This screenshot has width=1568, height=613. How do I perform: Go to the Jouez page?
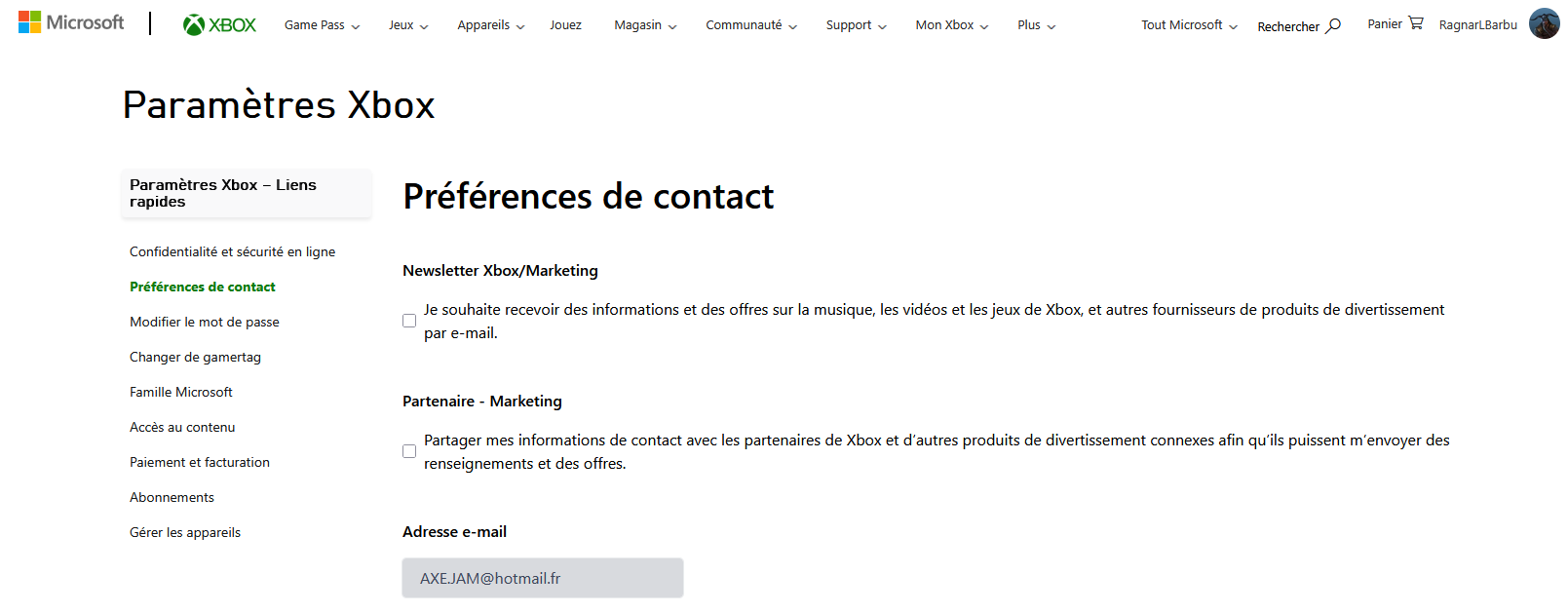pos(565,25)
